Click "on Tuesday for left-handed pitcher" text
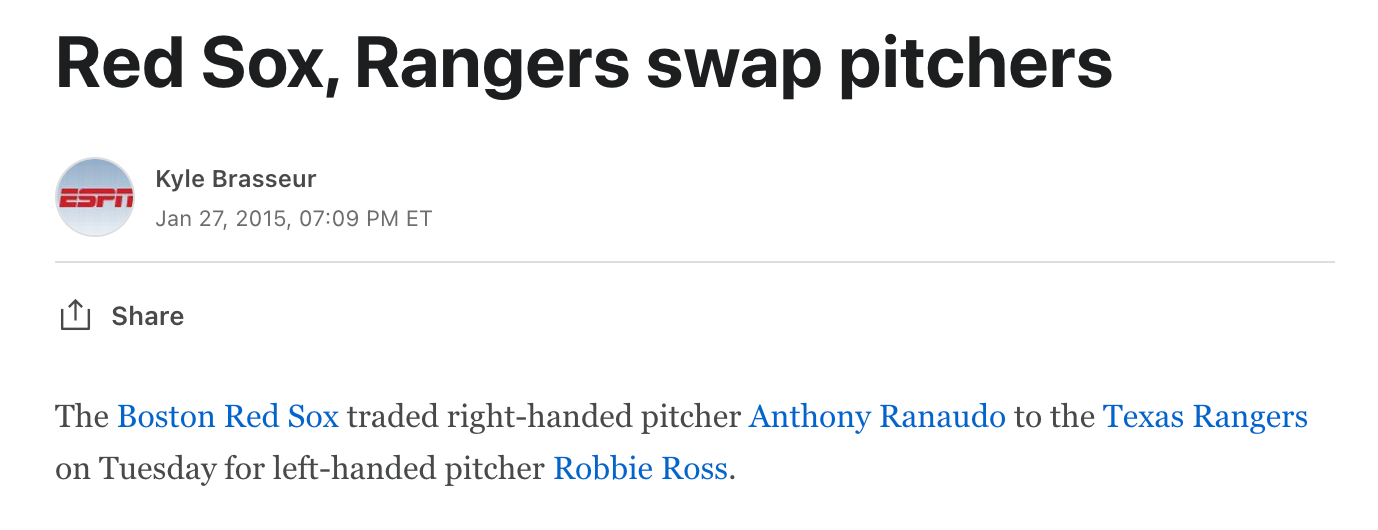 pyautogui.click(x=301, y=469)
